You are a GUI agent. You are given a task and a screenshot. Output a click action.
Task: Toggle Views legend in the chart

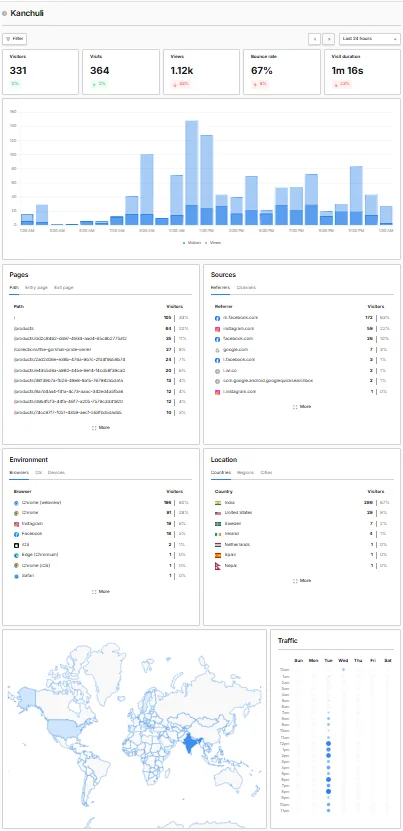[213, 243]
